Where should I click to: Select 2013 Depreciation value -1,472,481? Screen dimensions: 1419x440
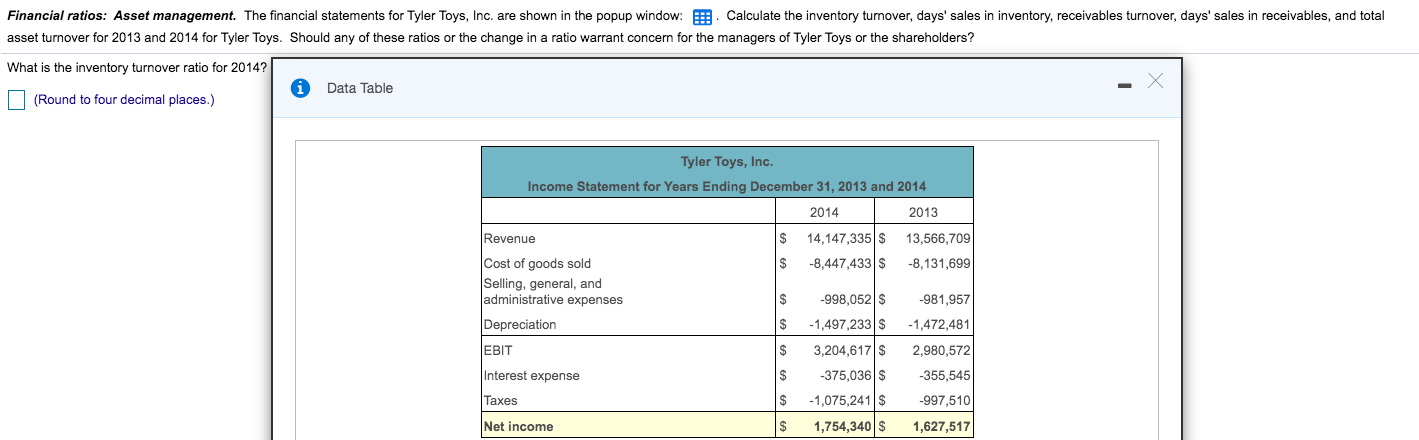940,325
